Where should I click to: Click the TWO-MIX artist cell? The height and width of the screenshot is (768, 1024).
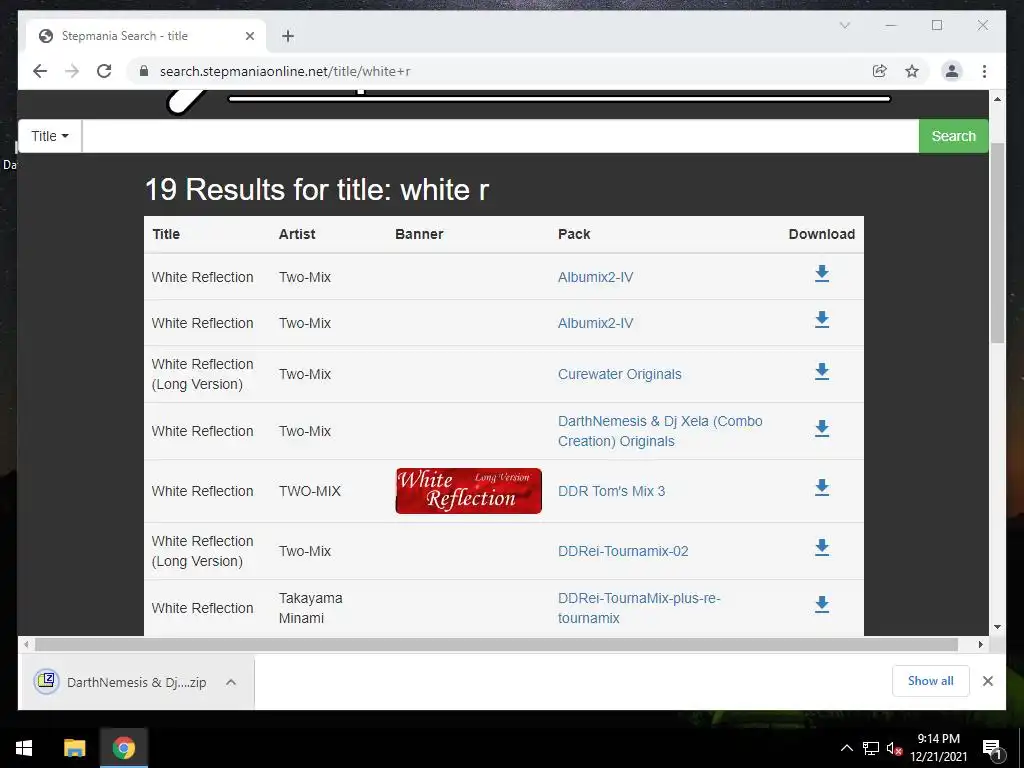point(310,491)
